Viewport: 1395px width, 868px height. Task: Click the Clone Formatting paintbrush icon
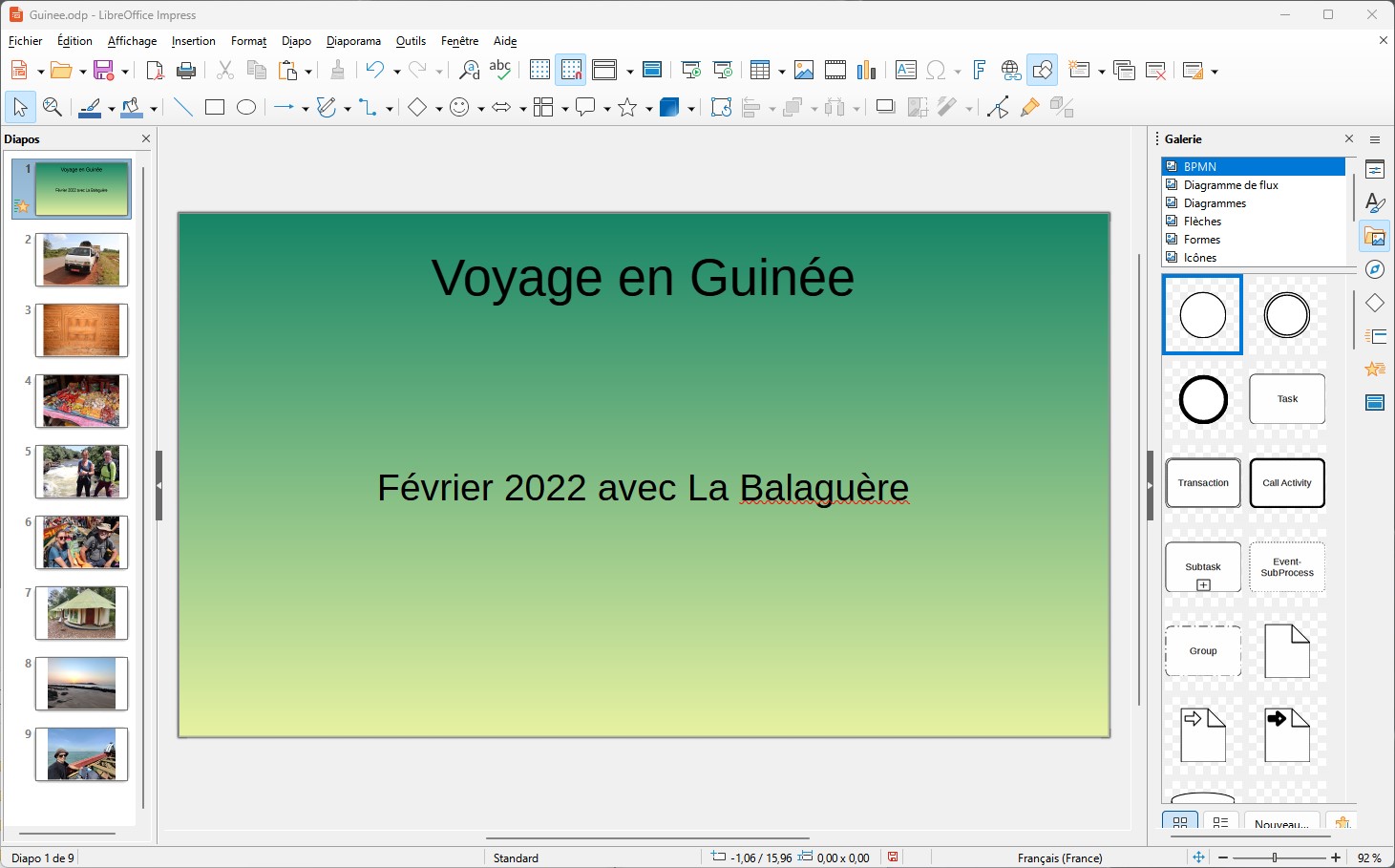tap(337, 71)
